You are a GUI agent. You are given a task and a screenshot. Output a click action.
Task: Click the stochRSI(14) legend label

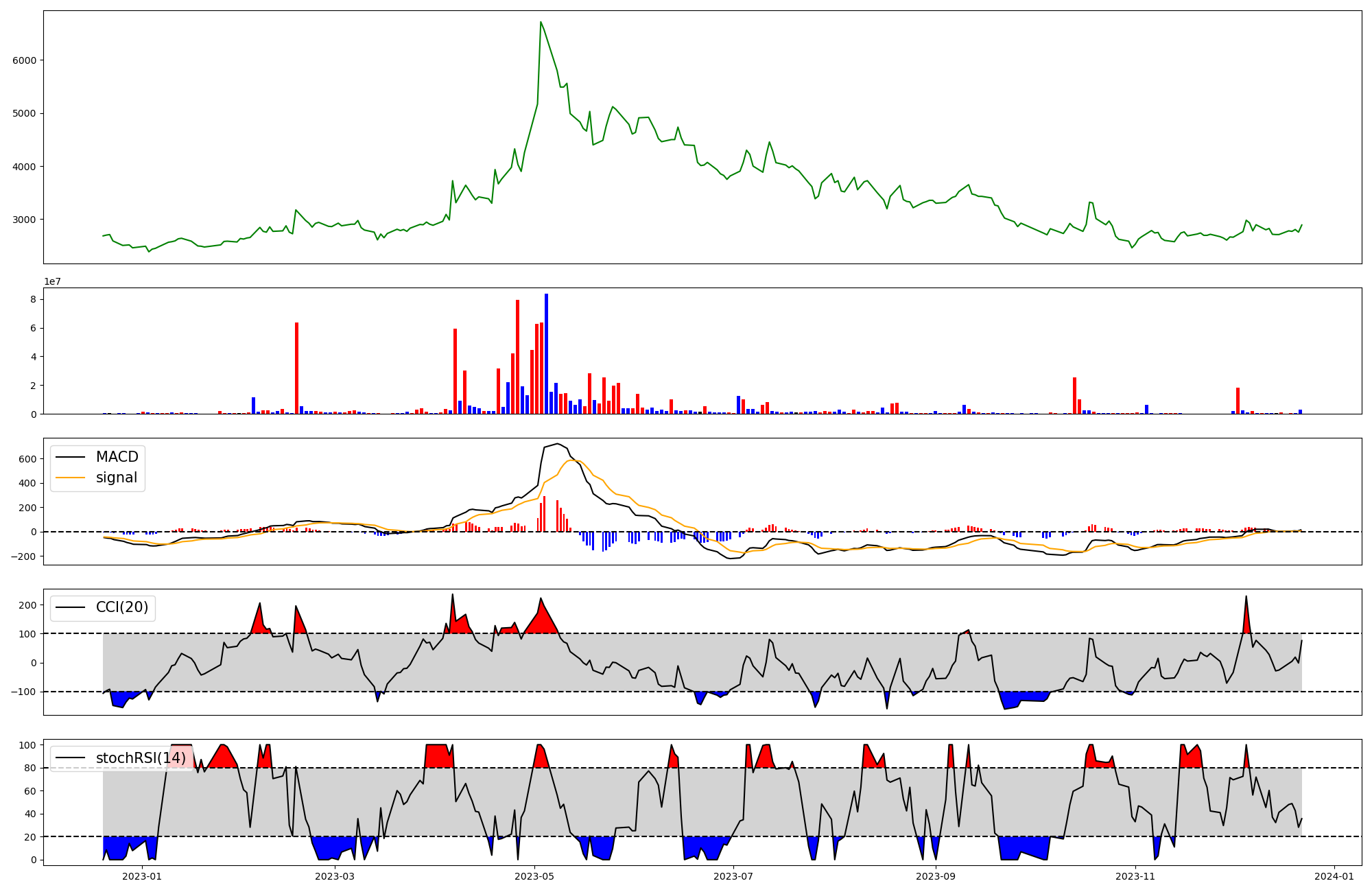click(141, 758)
